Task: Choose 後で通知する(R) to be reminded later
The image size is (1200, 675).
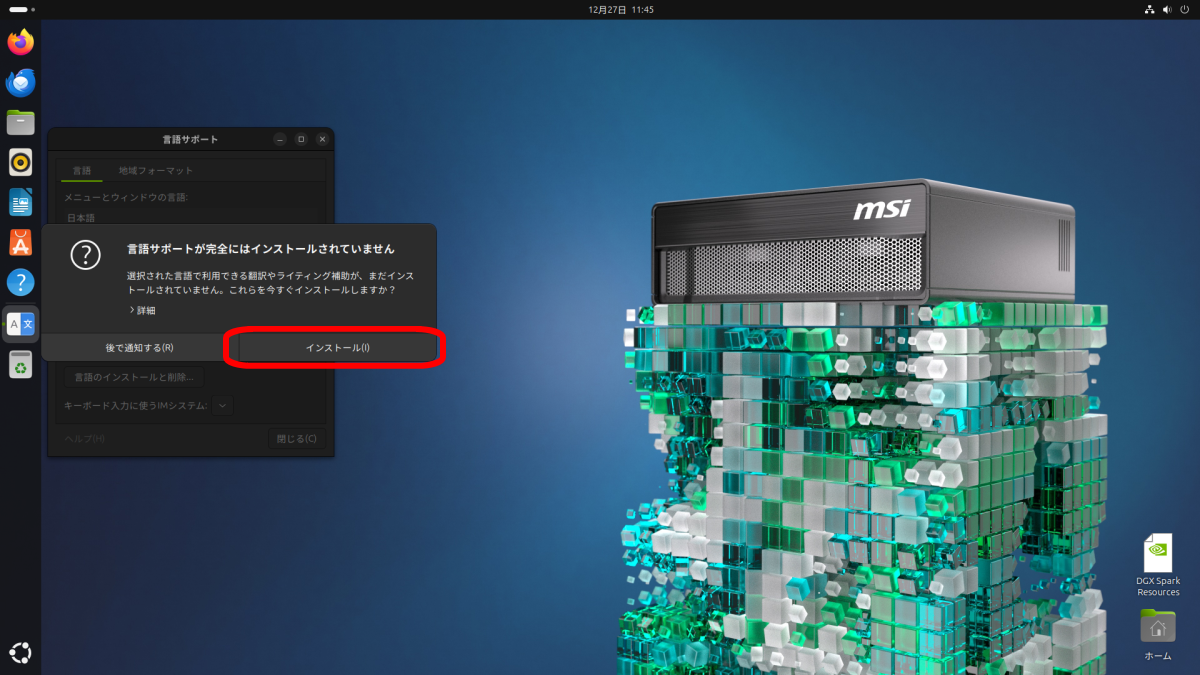Action: click(x=139, y=348)
